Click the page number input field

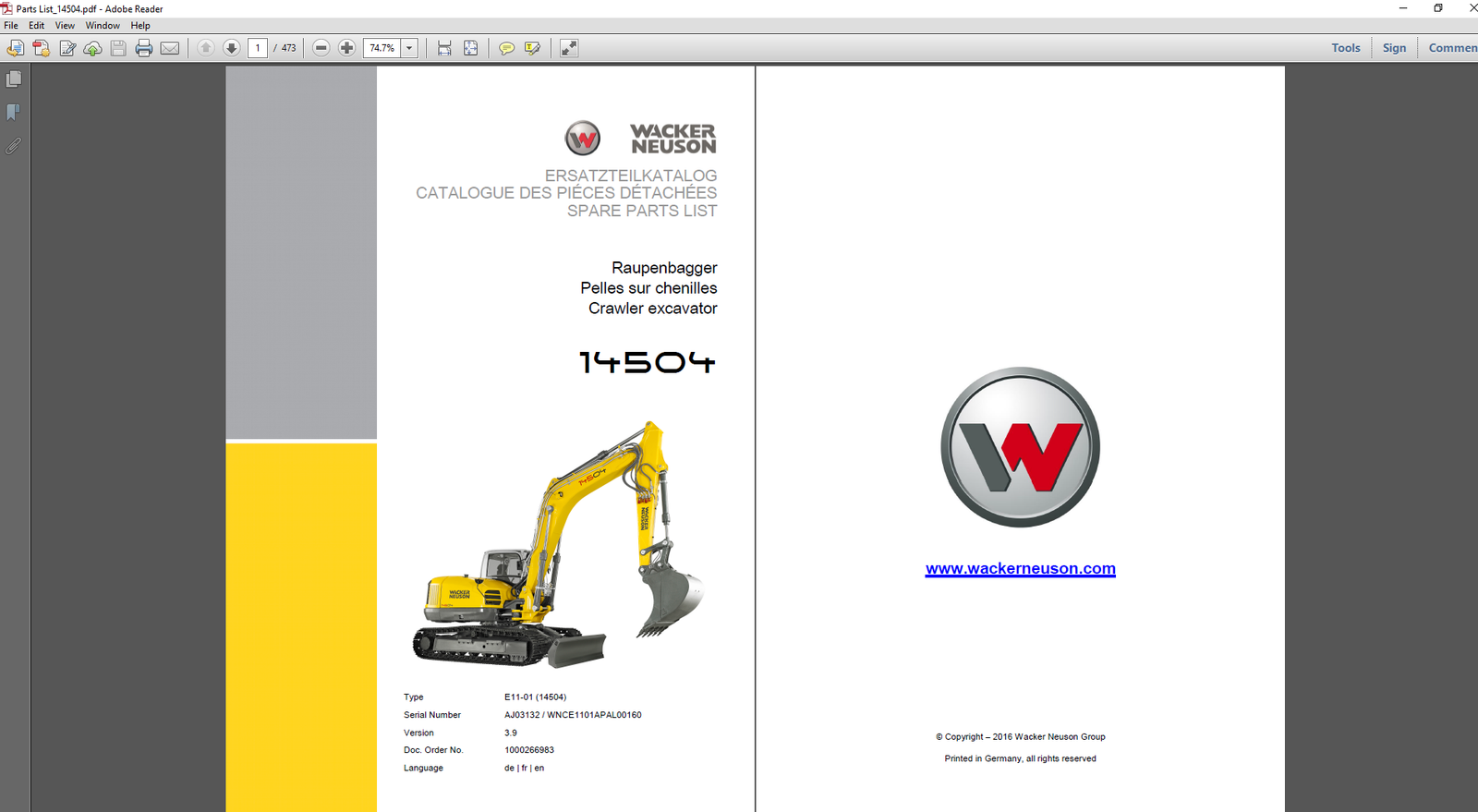(258, 48)
